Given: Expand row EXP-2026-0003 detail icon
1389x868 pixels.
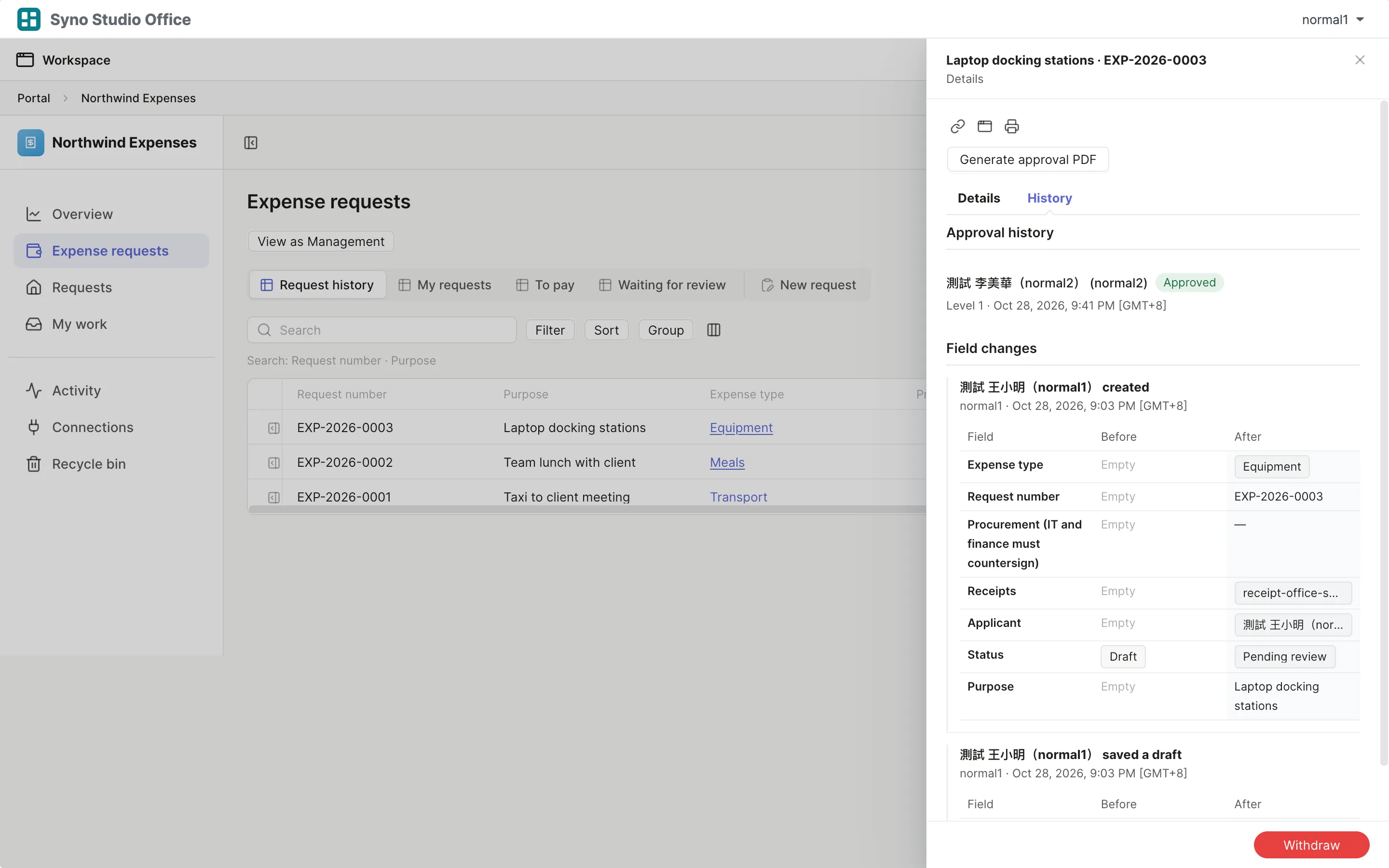Looking at the screenshot, I should 274,428.
